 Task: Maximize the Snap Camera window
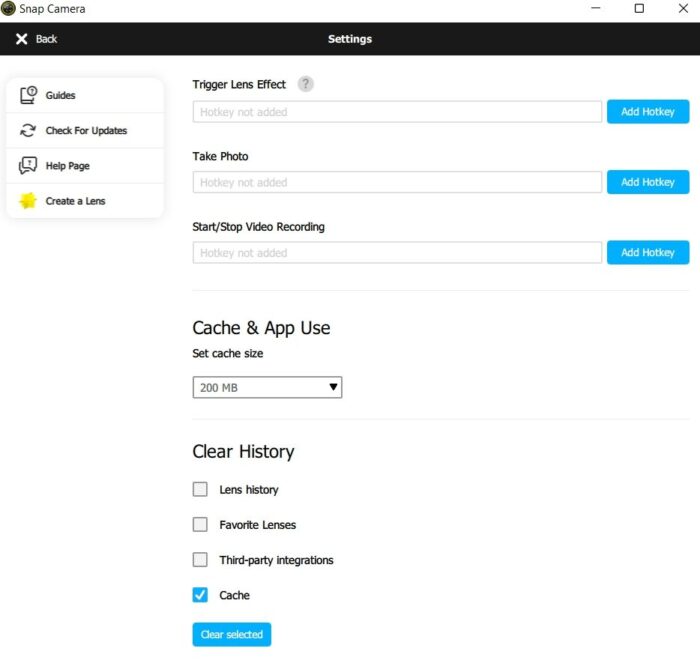pos(639,9)
